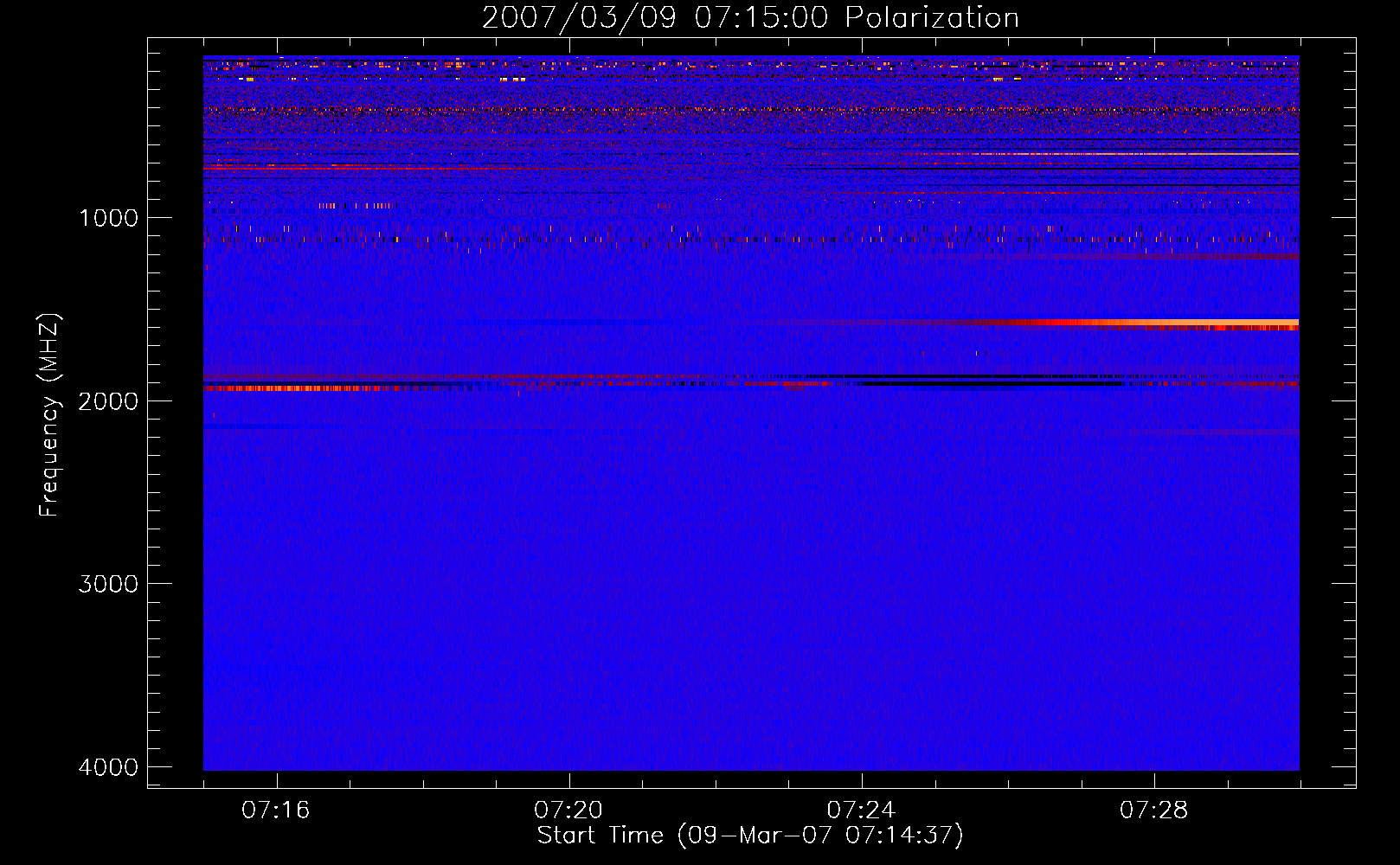The image size is (1400, 865).
Task: Click the 3000 frequency tick label
Action: tap(108, 584)
